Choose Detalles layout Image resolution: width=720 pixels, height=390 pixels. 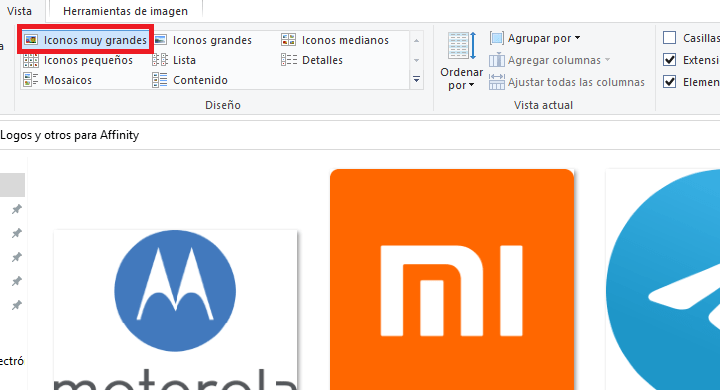coord(312,60)
